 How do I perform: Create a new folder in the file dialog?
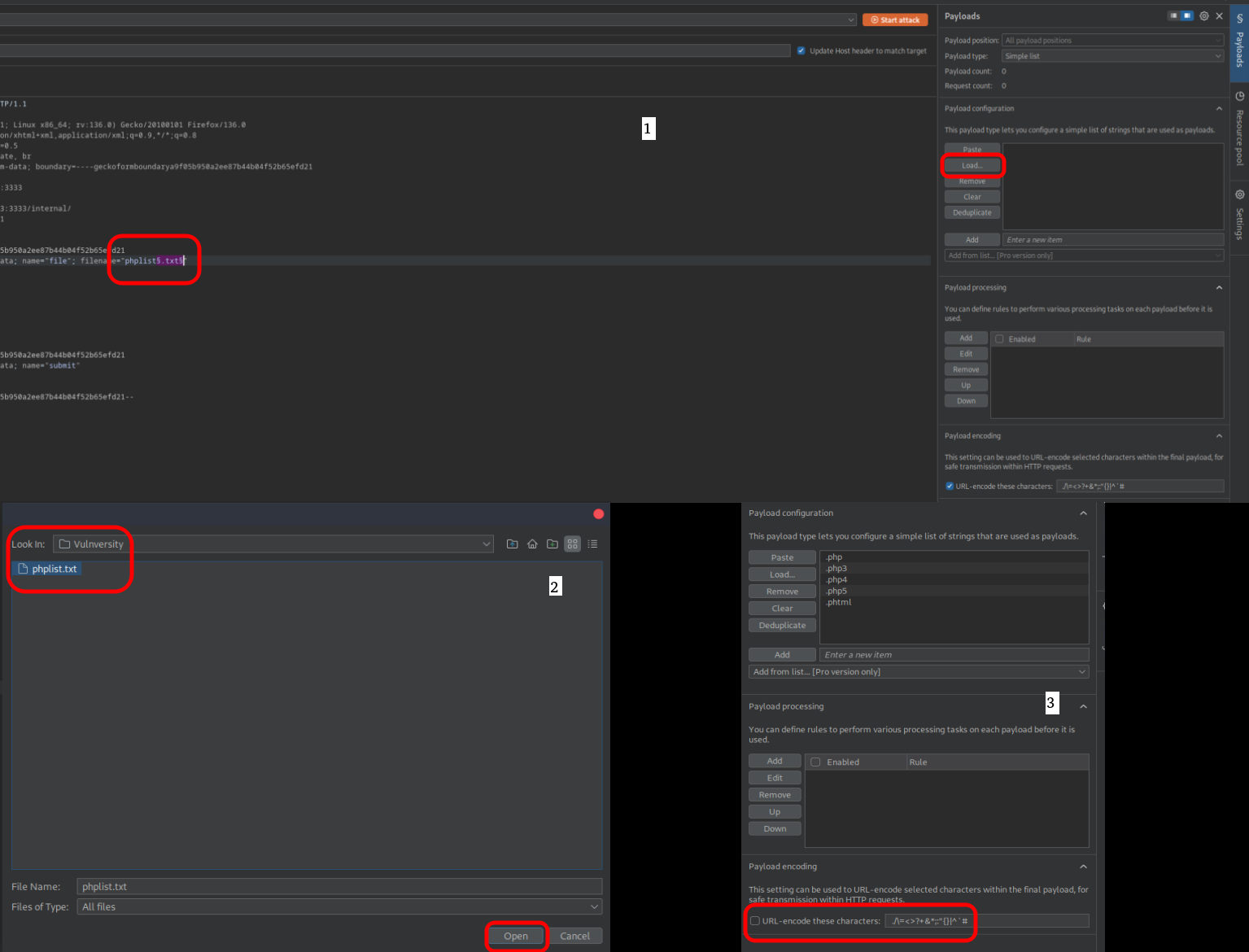pos(552,544)
